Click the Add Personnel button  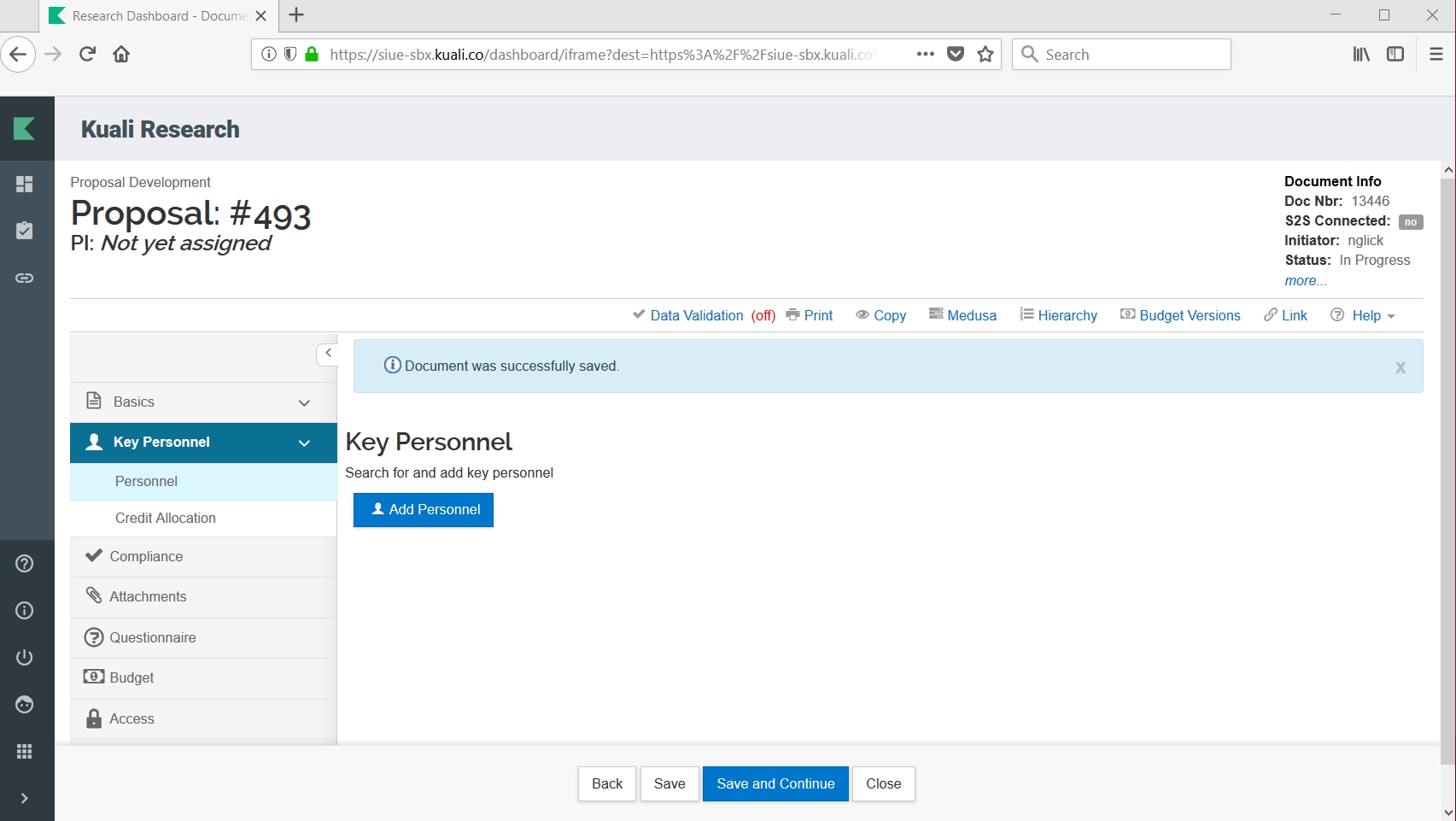coord(424,509)
